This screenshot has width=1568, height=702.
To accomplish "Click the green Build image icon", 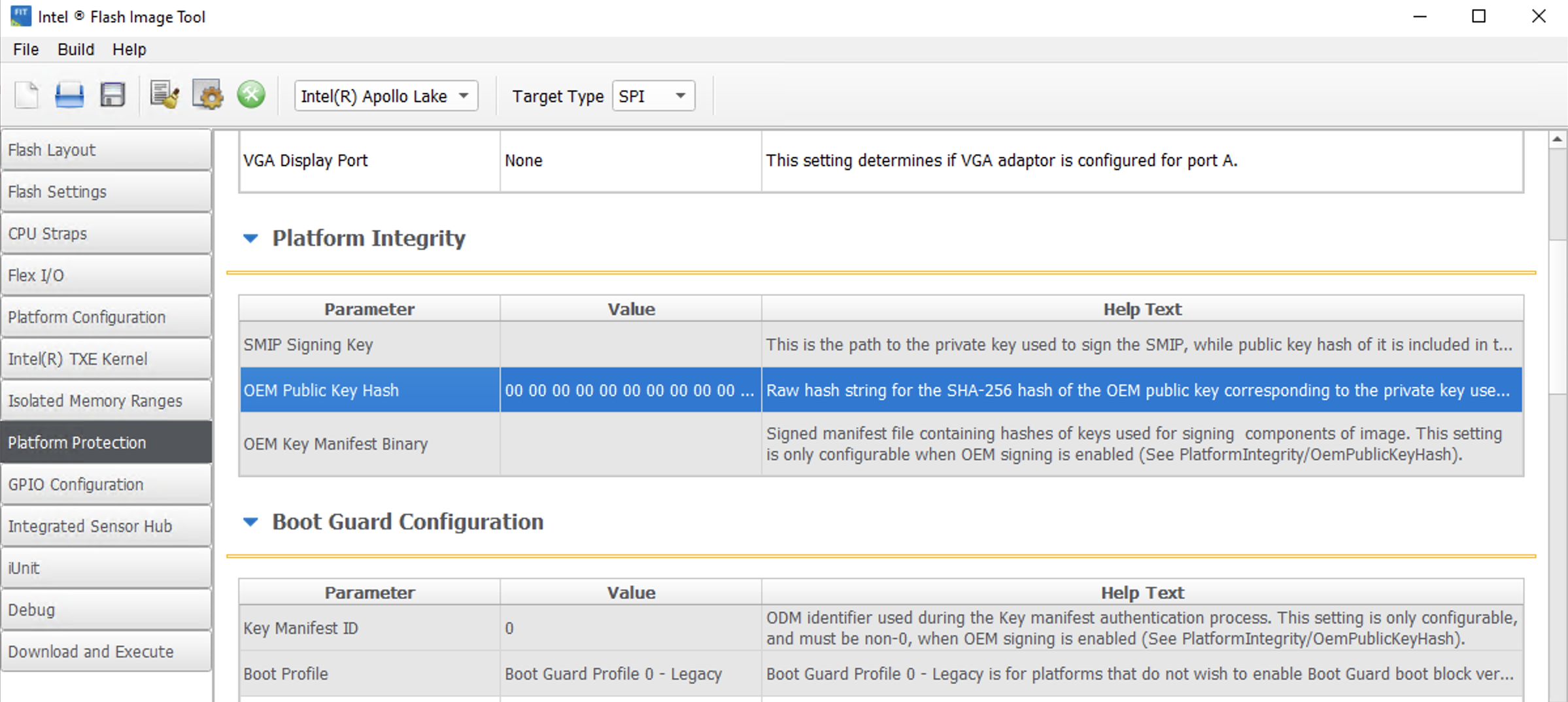I will 251,95.
